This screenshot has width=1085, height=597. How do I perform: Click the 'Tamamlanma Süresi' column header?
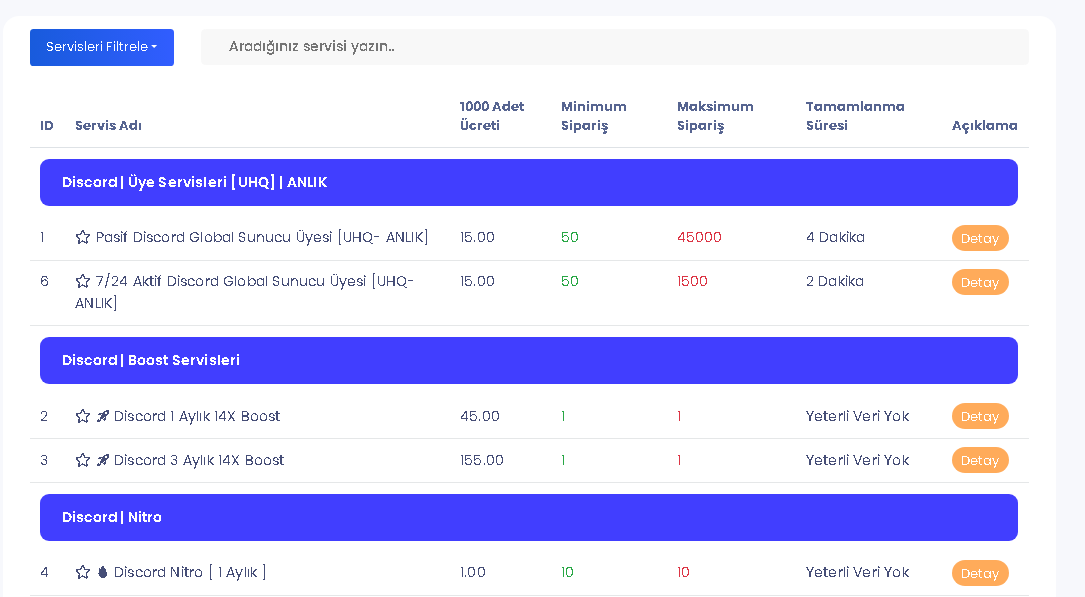(x=855, y=116)
